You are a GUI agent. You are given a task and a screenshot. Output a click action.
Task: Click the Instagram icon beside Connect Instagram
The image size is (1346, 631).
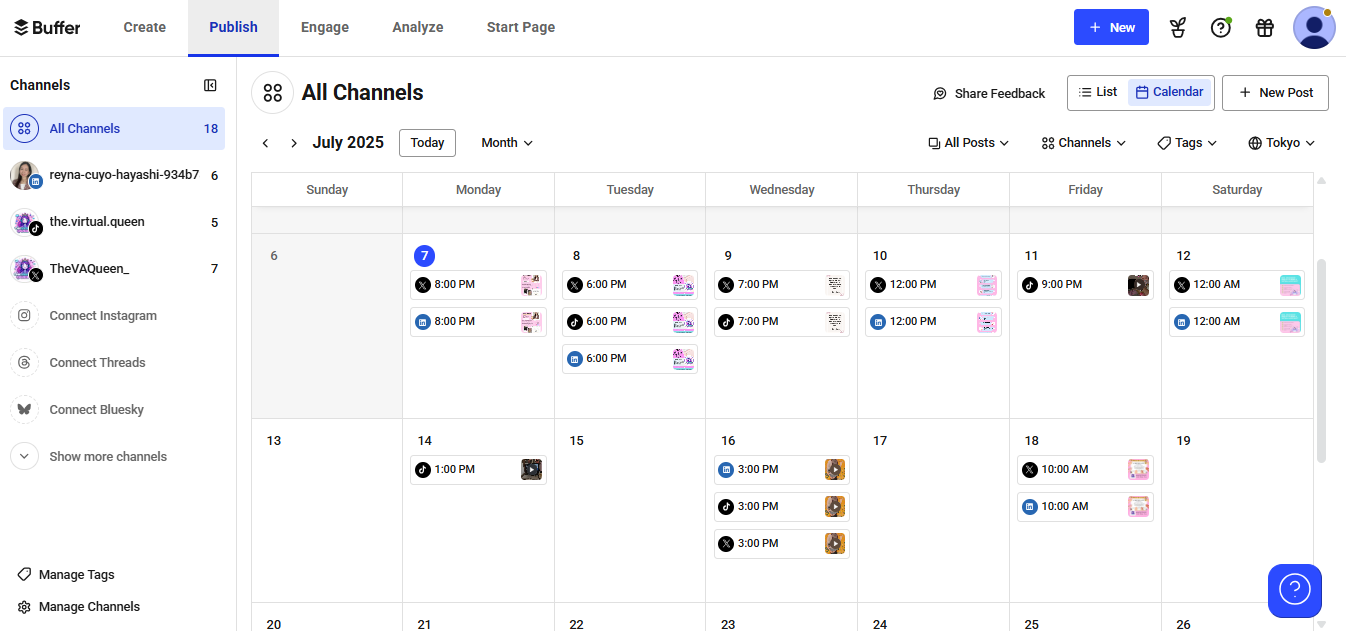[25, 316]
